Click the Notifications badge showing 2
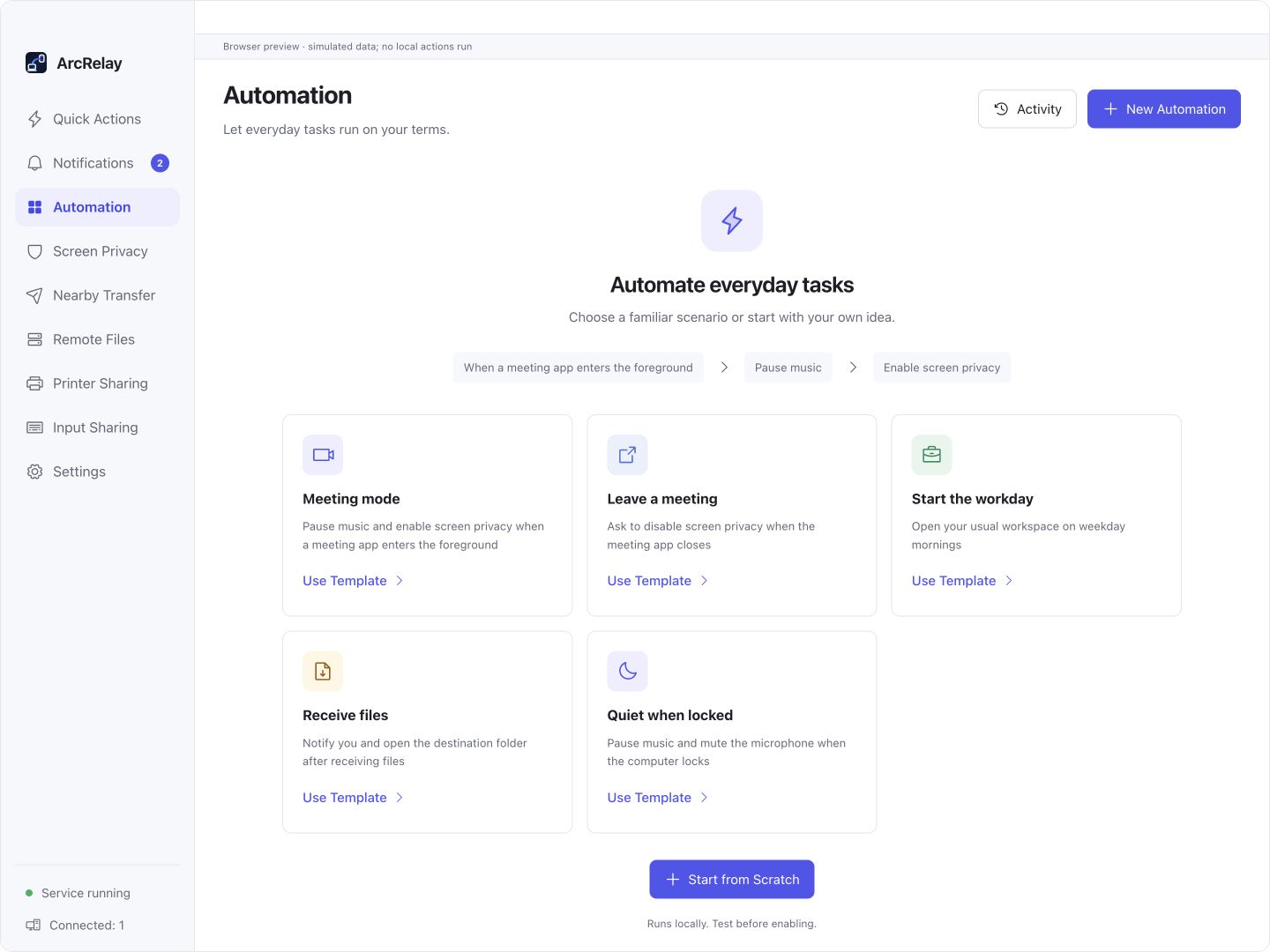The height and width of the screenshot is (952, 1270). pos(160,163)
